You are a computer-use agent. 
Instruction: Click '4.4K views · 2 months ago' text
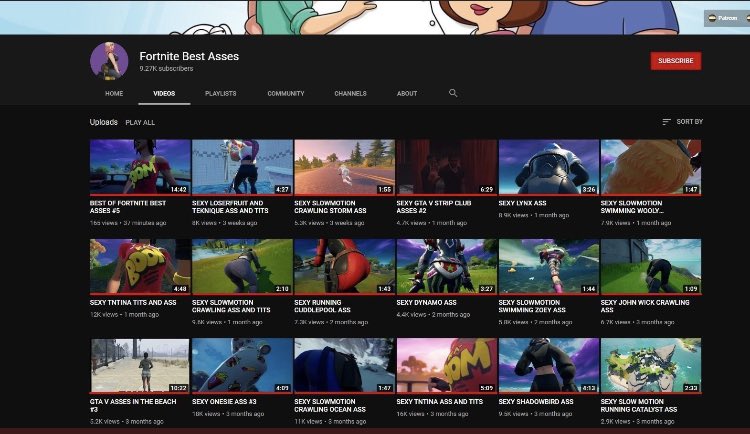[x=433, y=315]
